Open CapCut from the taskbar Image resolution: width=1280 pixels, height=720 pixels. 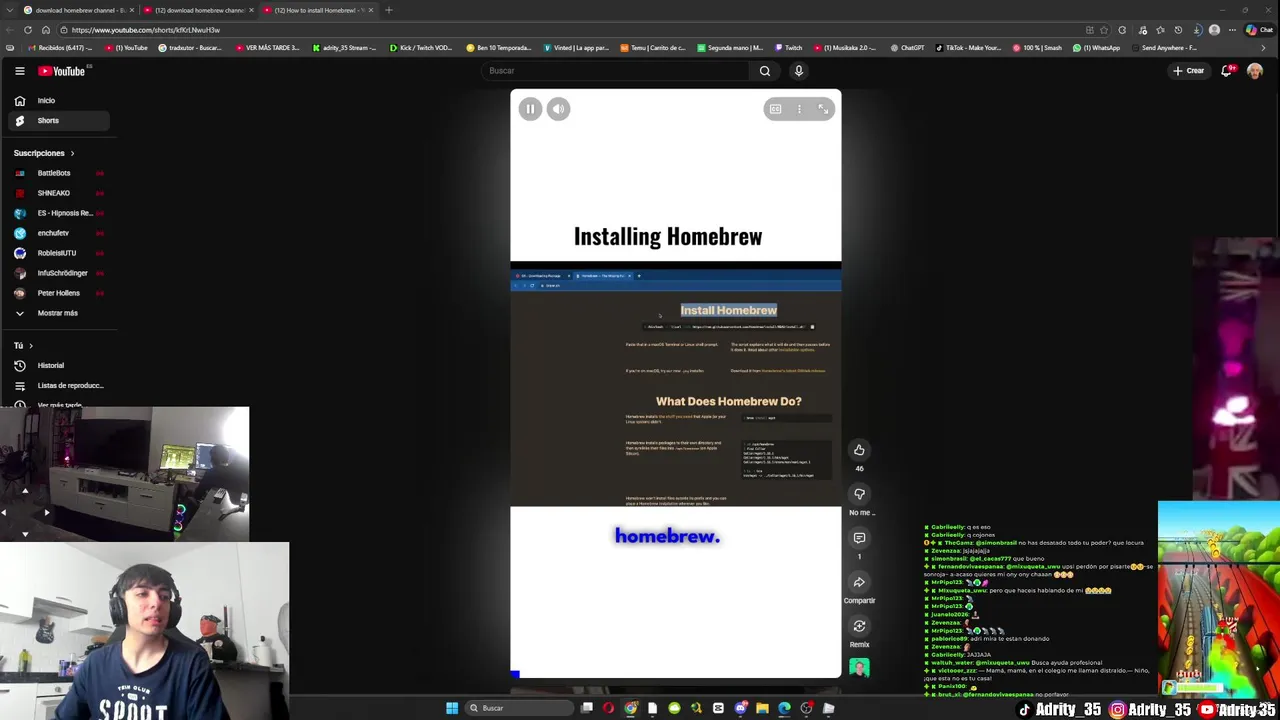tap(718, 708)
